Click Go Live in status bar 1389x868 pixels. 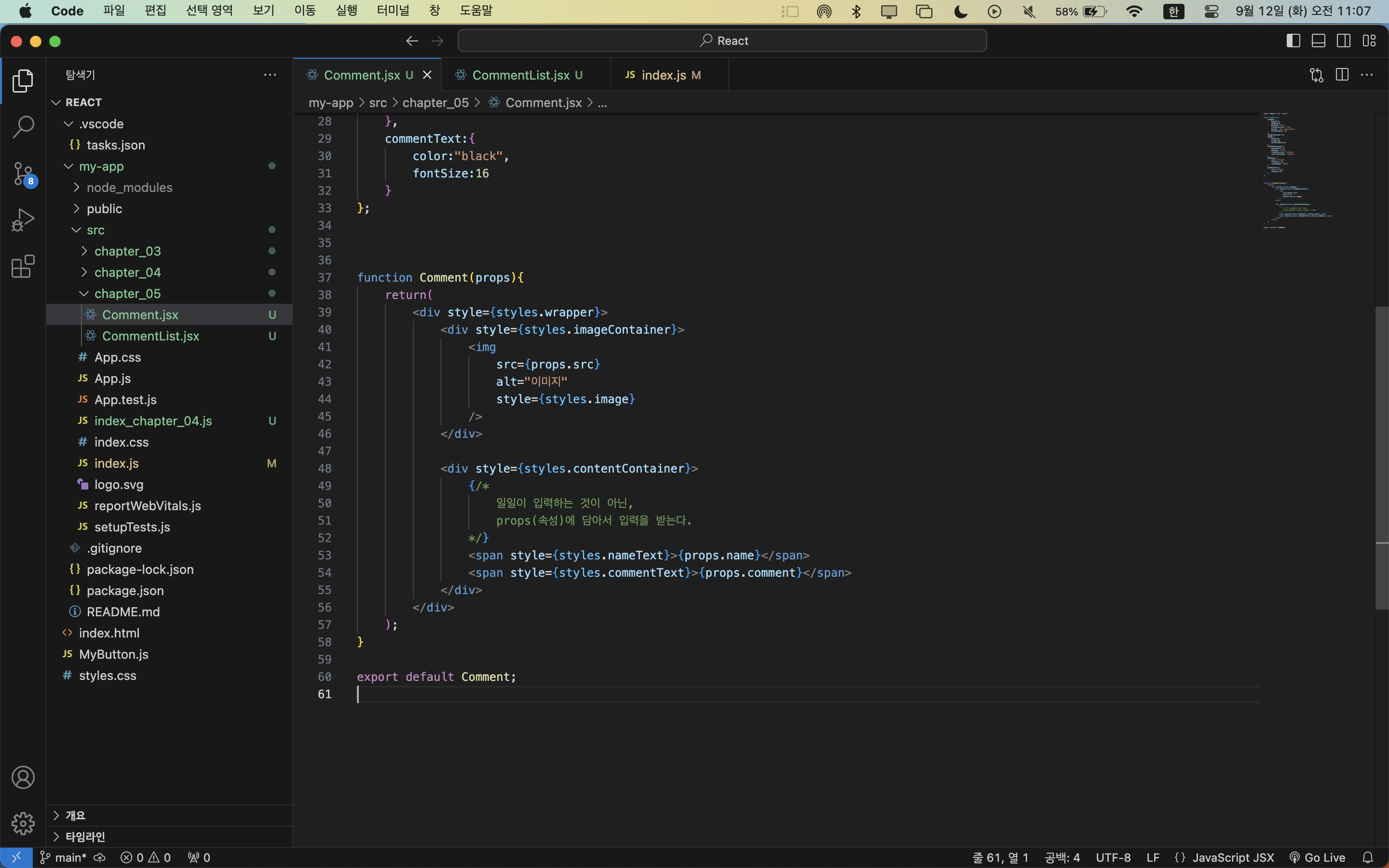(x=1318, y=858)
